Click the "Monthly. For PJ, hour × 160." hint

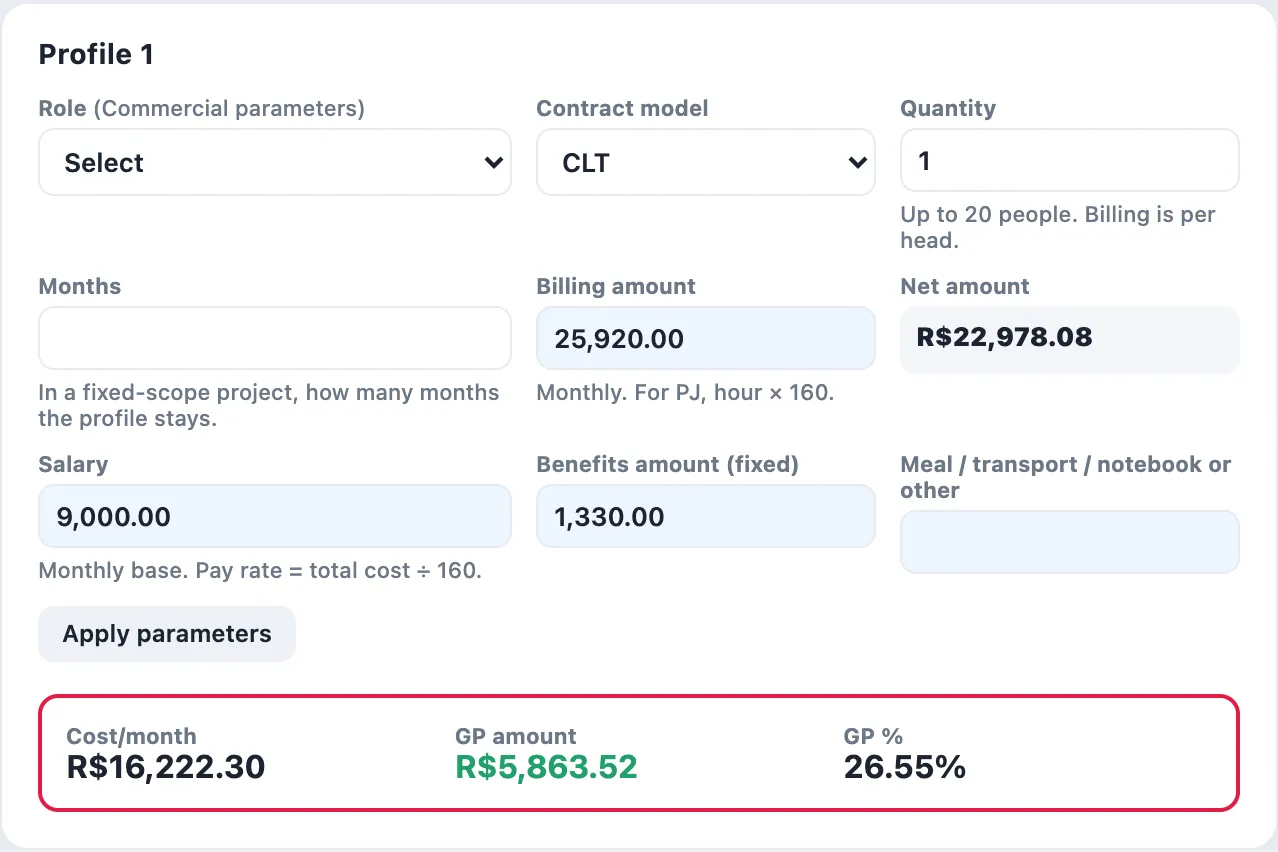(685, 392)
